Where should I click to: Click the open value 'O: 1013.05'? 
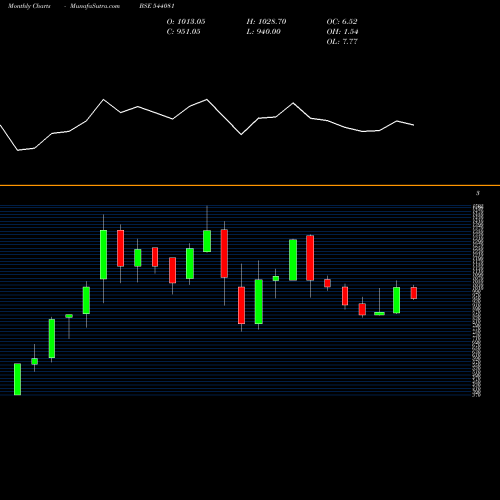click(x=186, y=22)
